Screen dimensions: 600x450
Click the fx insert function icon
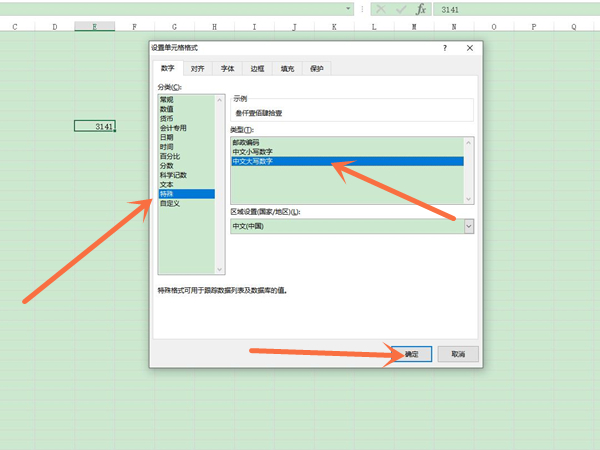tap(421, 9)
